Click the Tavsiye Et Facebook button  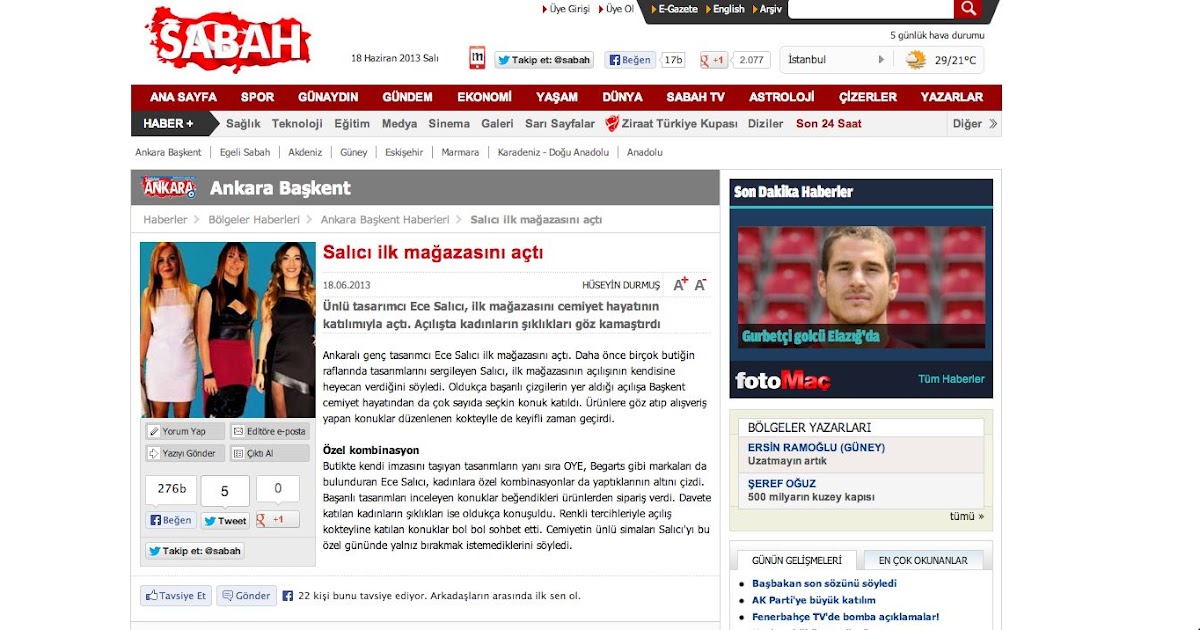click(176, 595)
